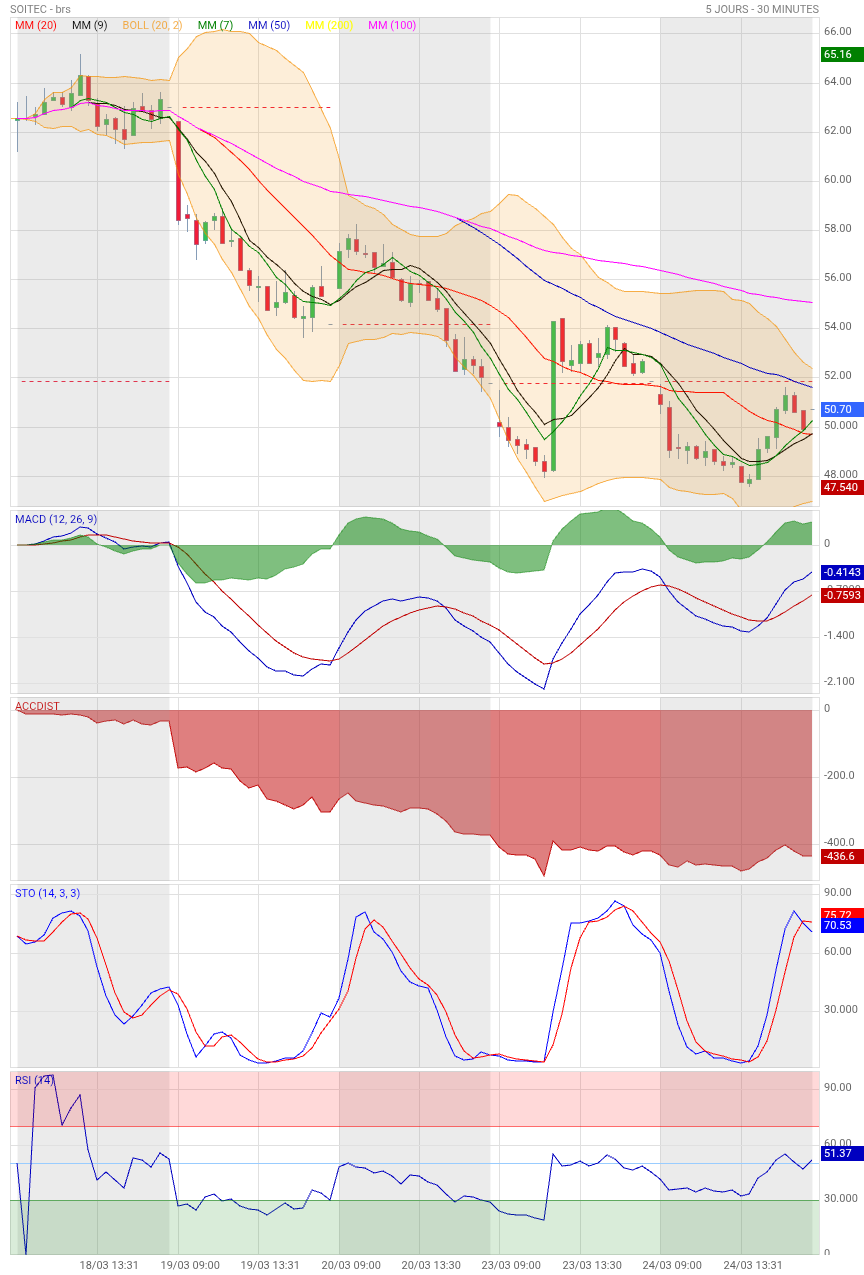Click the blue 50.70 current price tag
This screenshot has width=864, height=1275.
[842, 409]
